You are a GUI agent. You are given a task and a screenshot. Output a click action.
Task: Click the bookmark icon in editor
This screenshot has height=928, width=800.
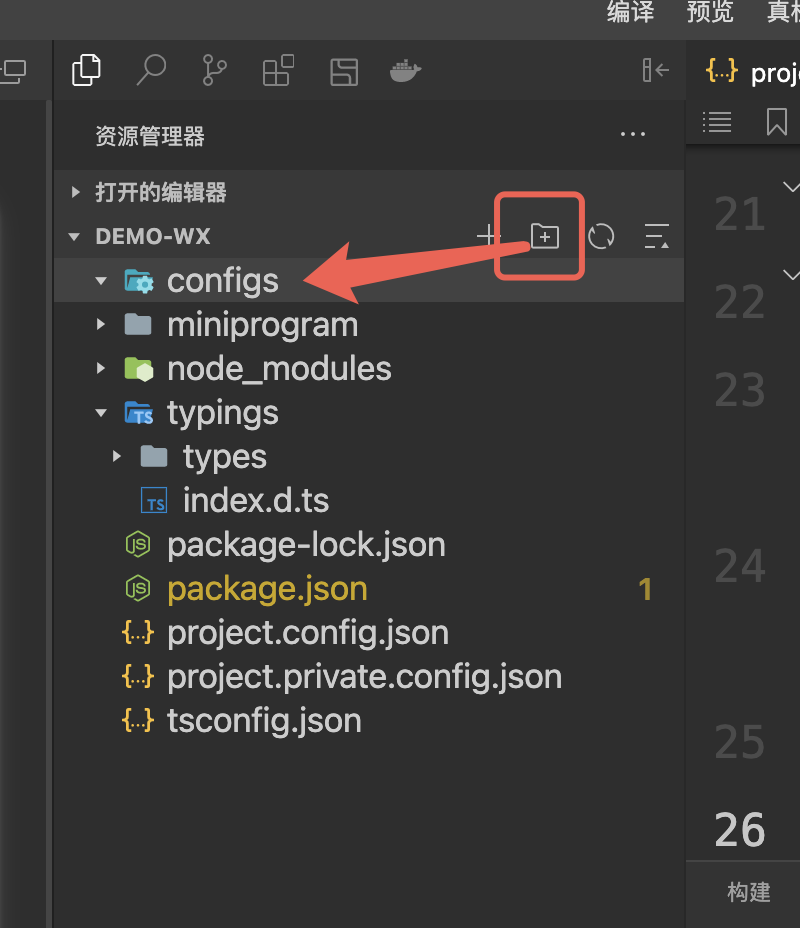(x=776, y=121)
